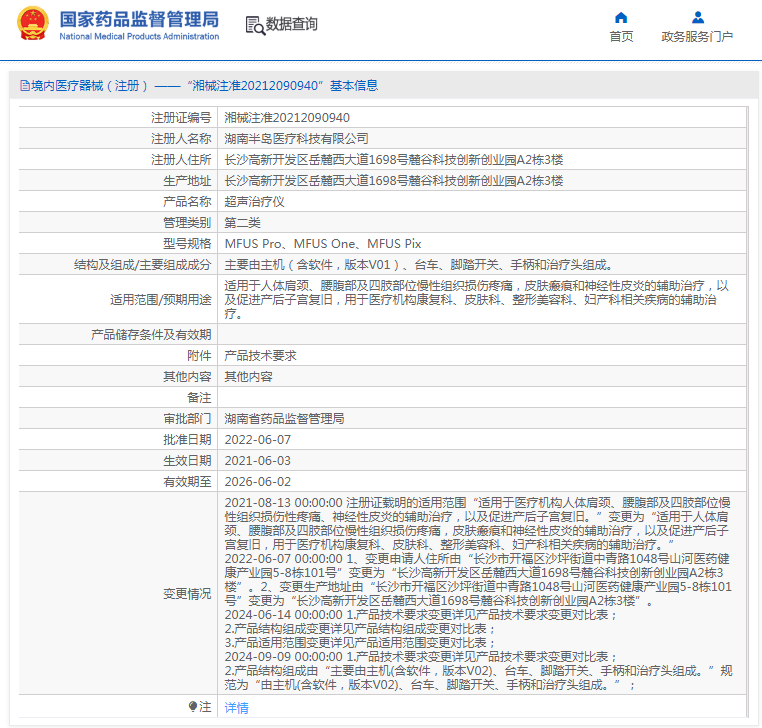Go to 政务服务门户 text link
The image size is (762, 728).
(697, 37)
